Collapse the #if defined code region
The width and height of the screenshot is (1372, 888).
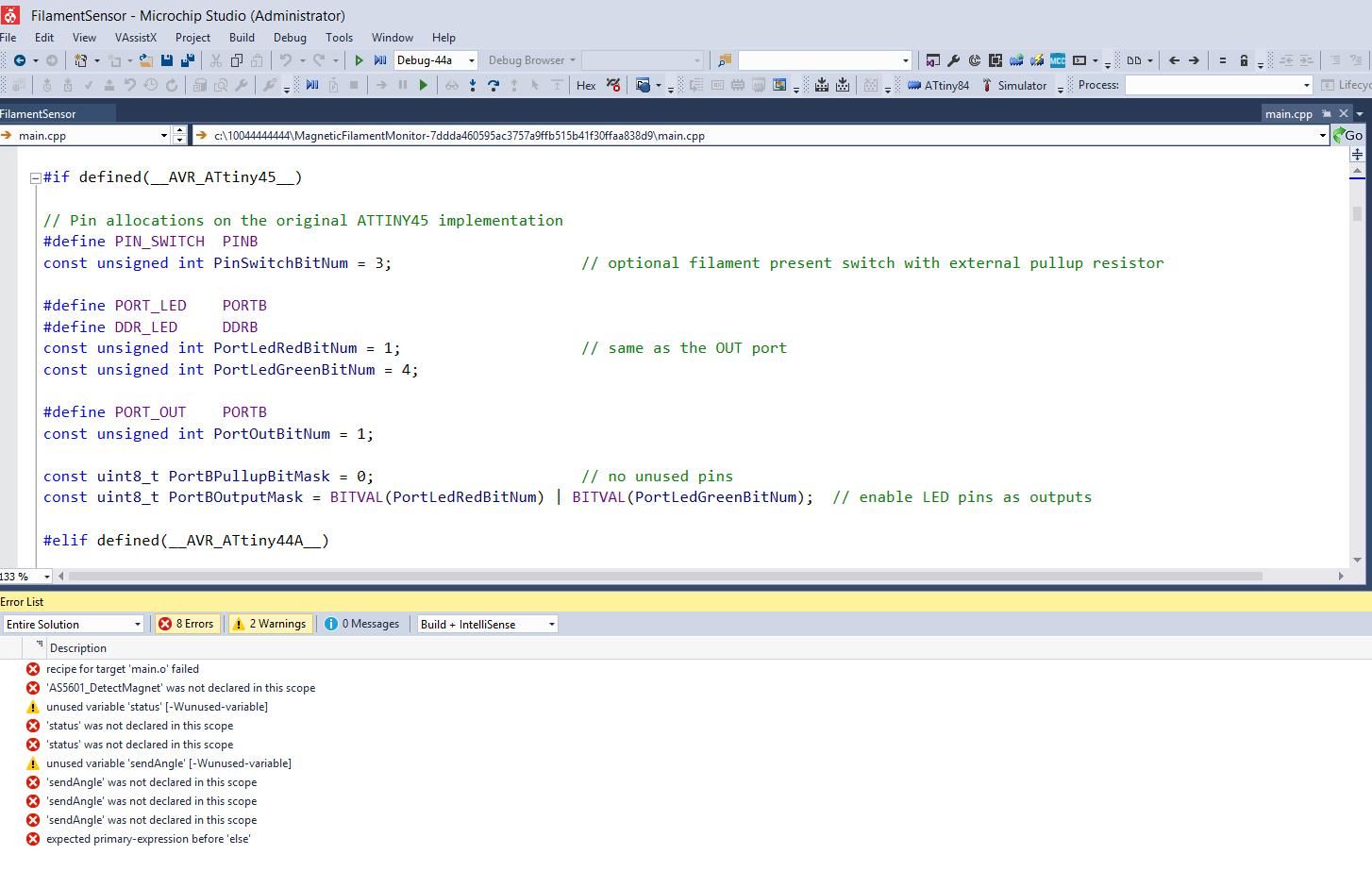[x=35, y=177]
